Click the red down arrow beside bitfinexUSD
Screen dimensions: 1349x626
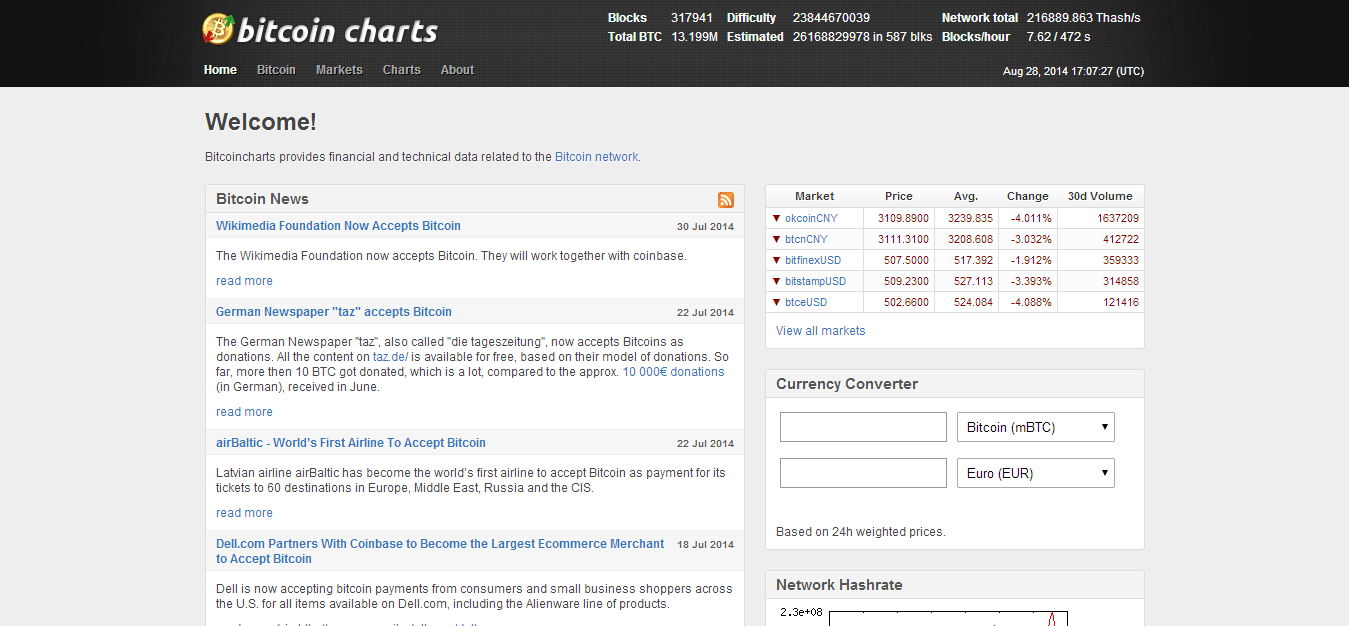click(x=776, y=260)
